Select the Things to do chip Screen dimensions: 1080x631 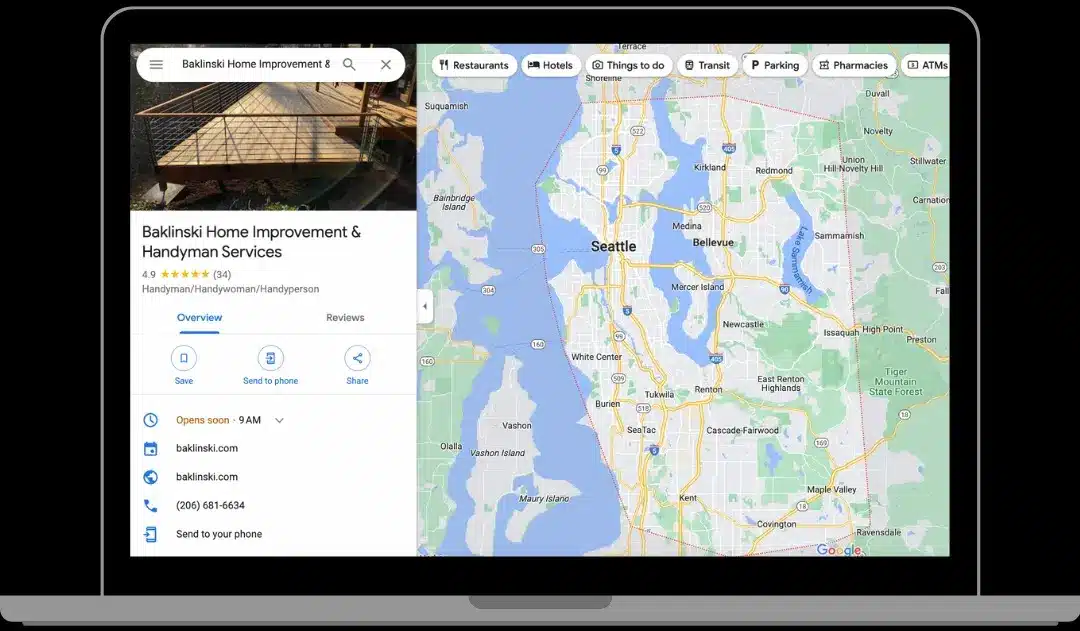(628, 65)
